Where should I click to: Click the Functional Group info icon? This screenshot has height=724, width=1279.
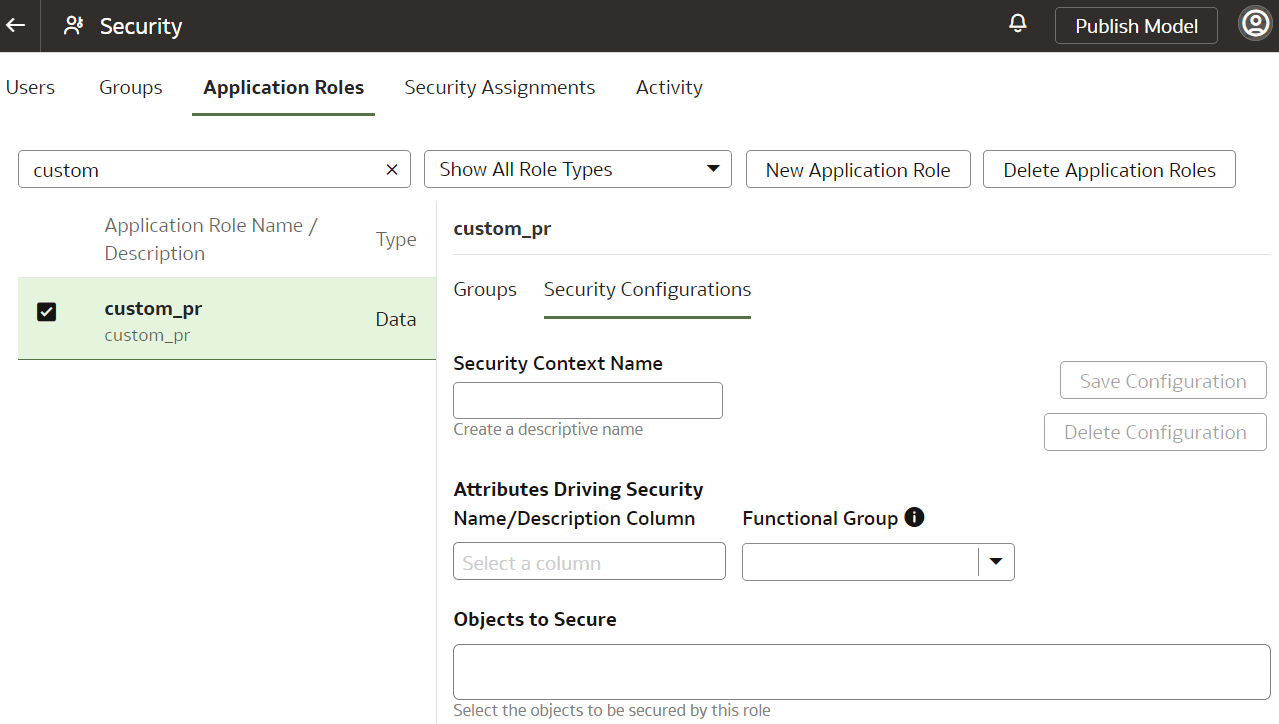[x=914, y=517]
